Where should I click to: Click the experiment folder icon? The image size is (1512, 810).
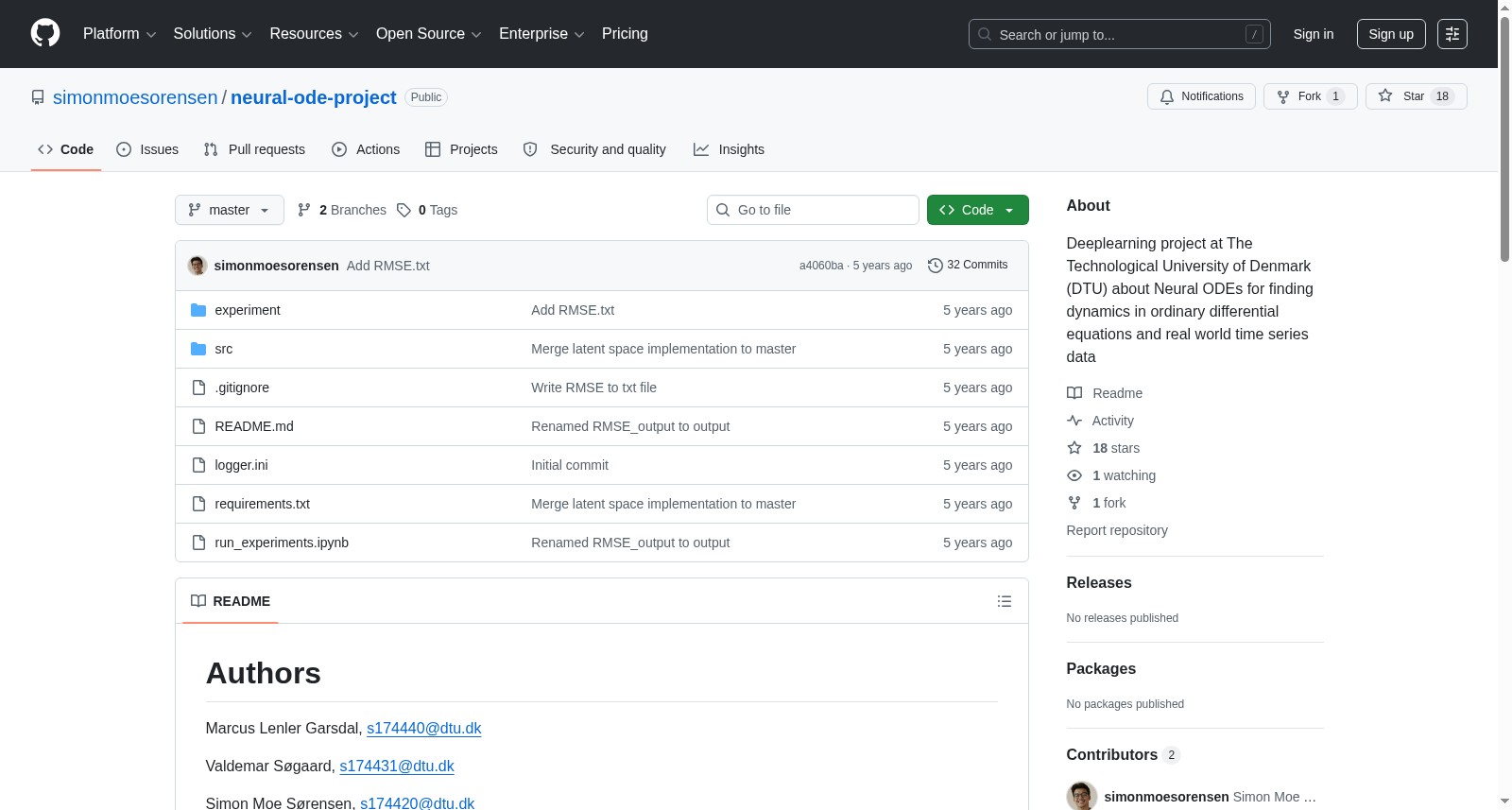point(198,310)
